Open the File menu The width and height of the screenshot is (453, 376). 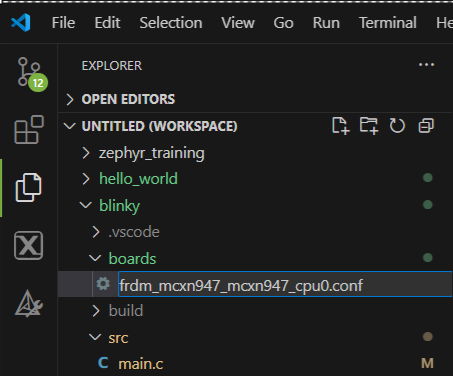[x=63, y=23]
